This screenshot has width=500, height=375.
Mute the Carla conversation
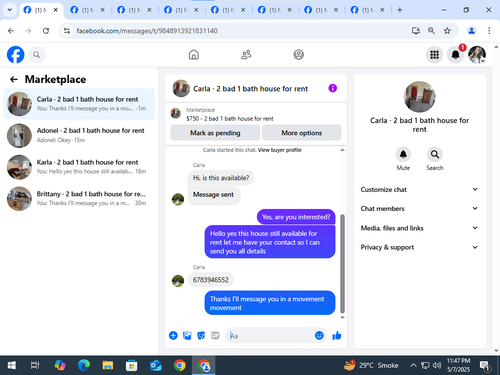click(403, 154)
